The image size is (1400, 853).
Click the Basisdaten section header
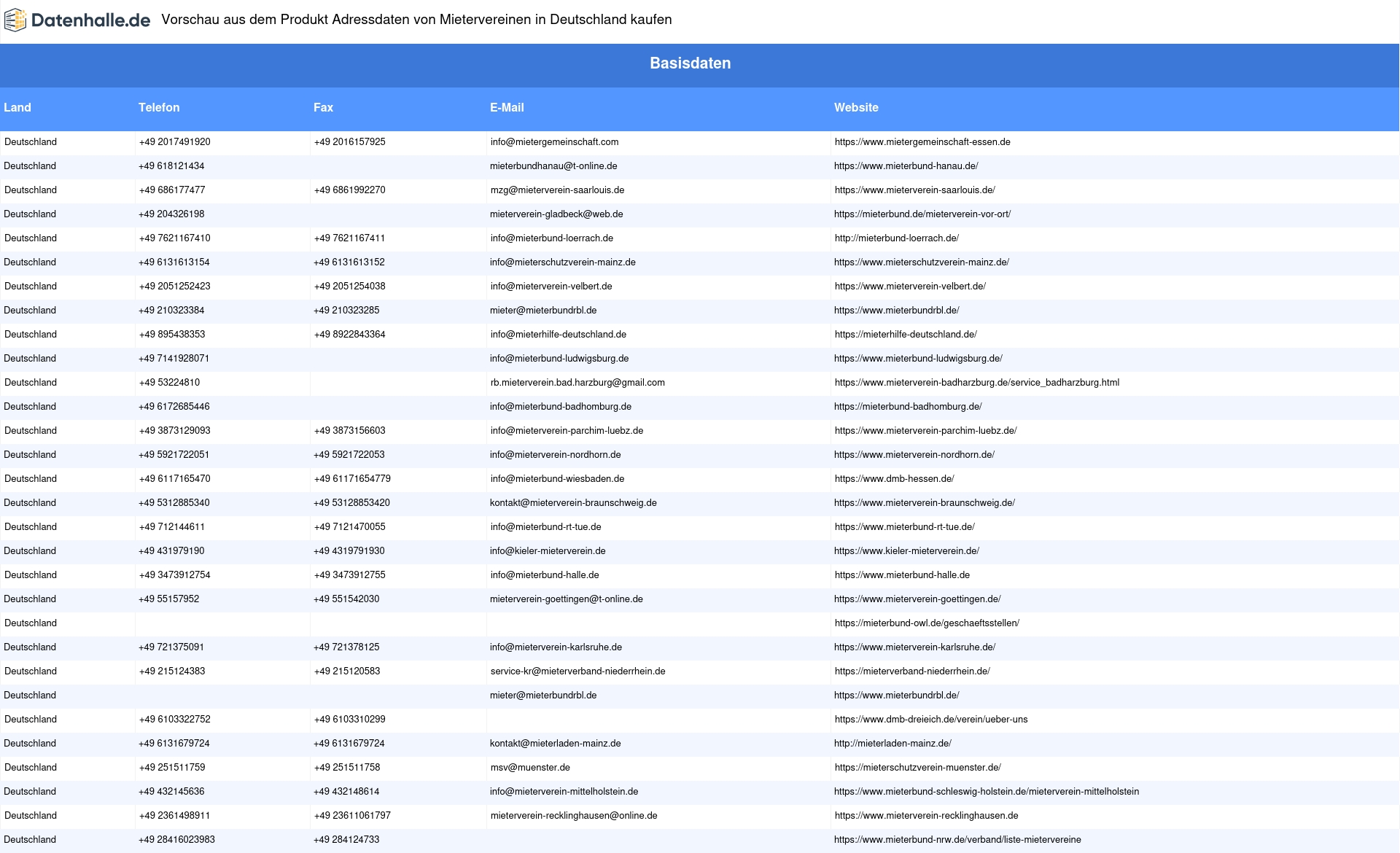[x=691, y=63]
